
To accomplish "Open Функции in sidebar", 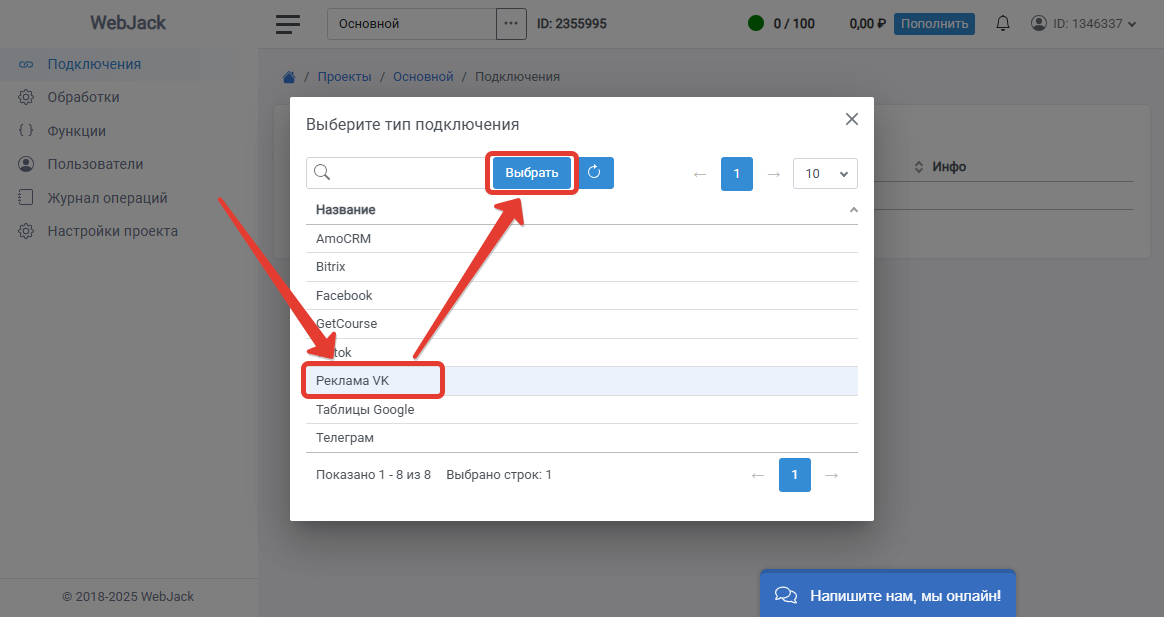I will [76, 131].
